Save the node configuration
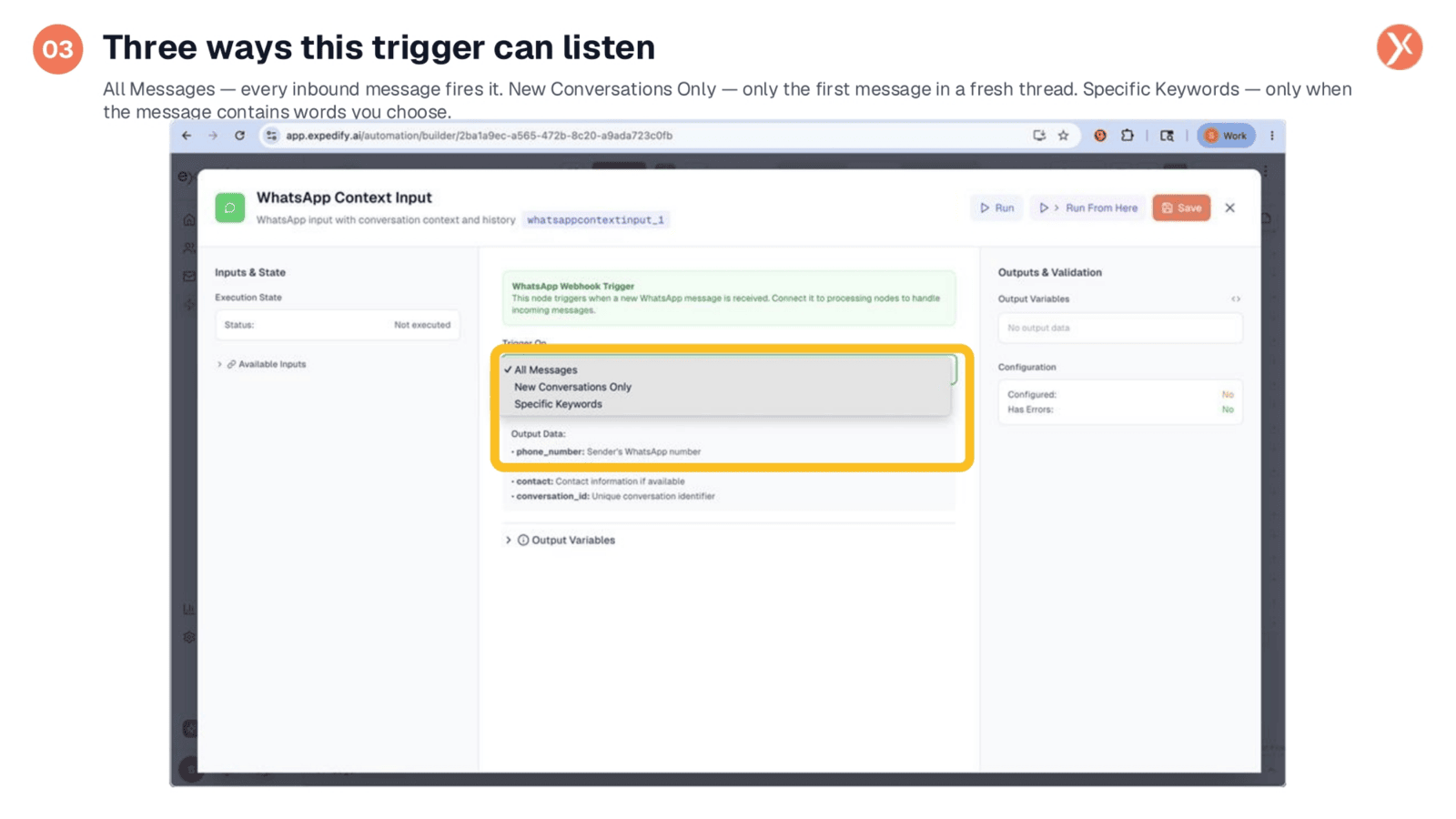1456x819 pixels. [x=1181, y=207]
